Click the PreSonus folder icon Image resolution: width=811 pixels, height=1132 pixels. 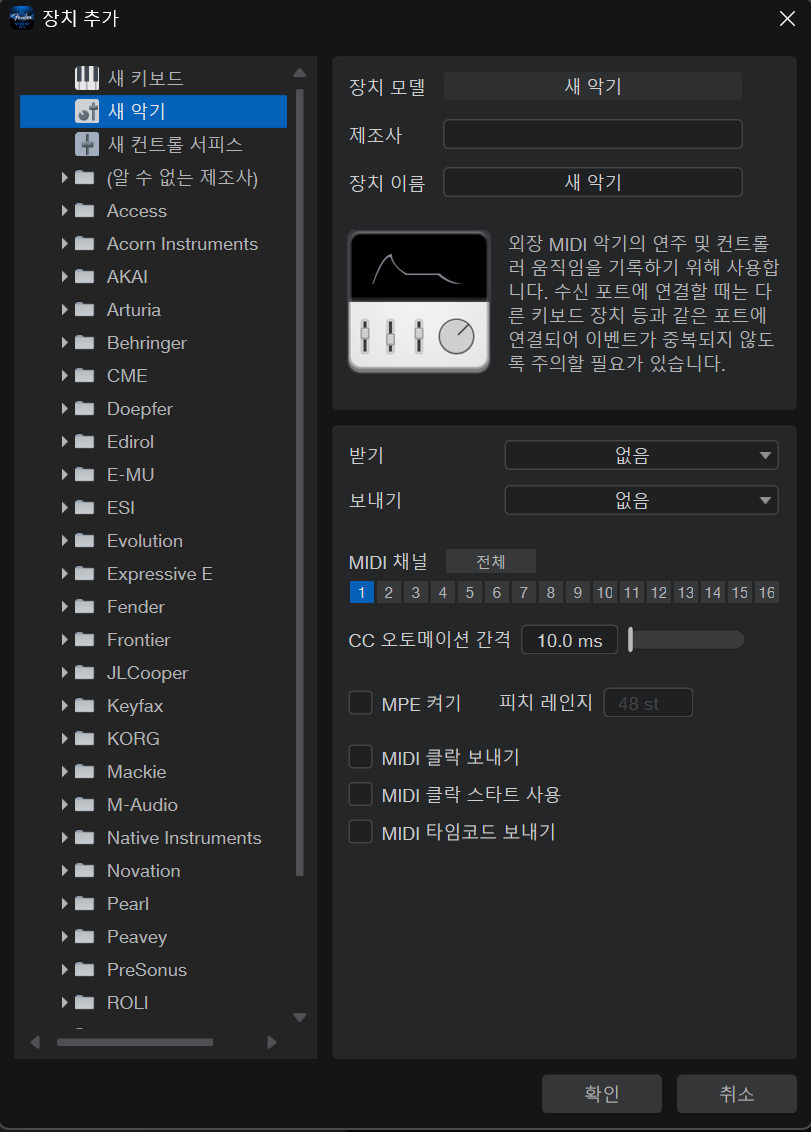85,970
